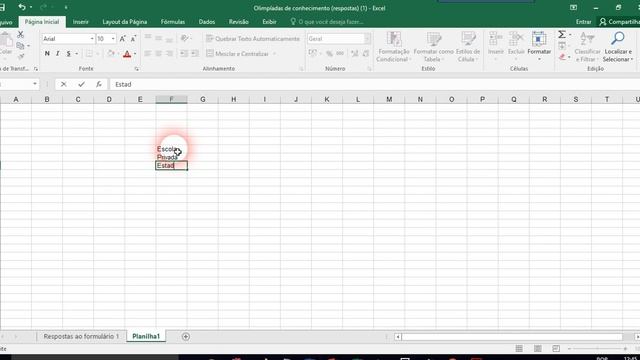Add a new sheet with plus icon
Screen dimensions: 640x360
pos(186,337)
